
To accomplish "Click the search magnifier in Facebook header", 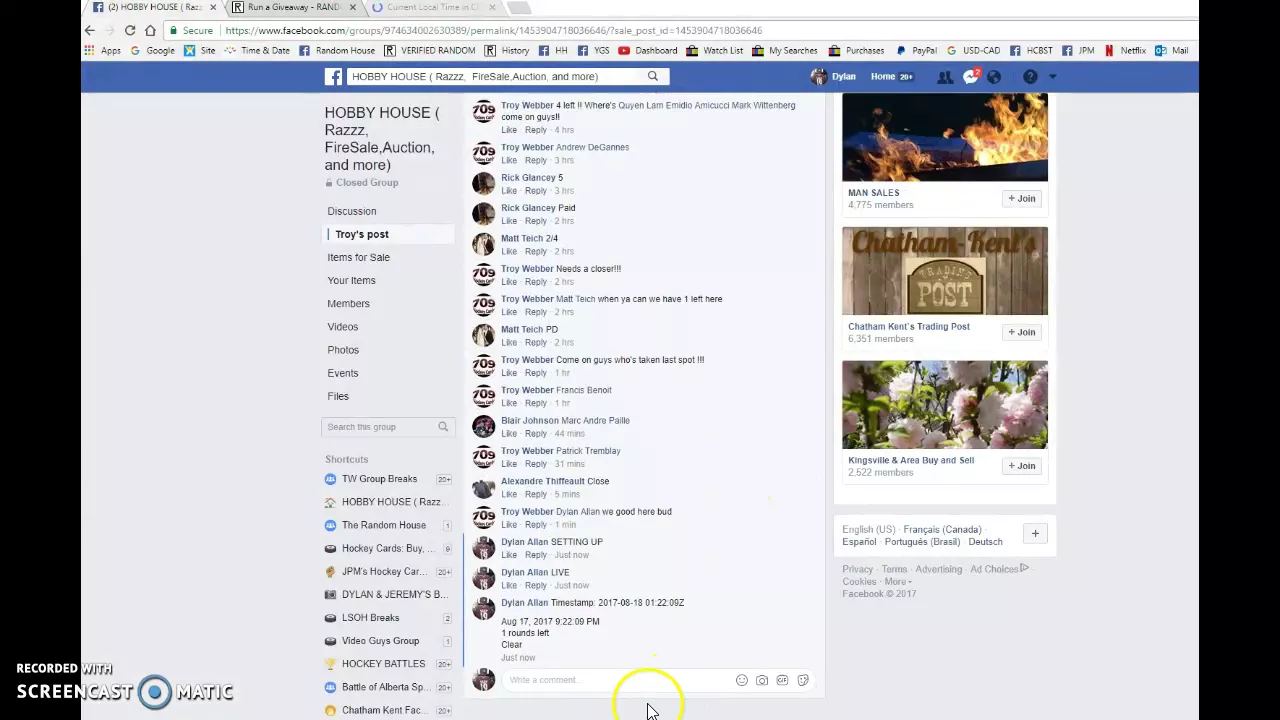I will [x=653, y=76].
